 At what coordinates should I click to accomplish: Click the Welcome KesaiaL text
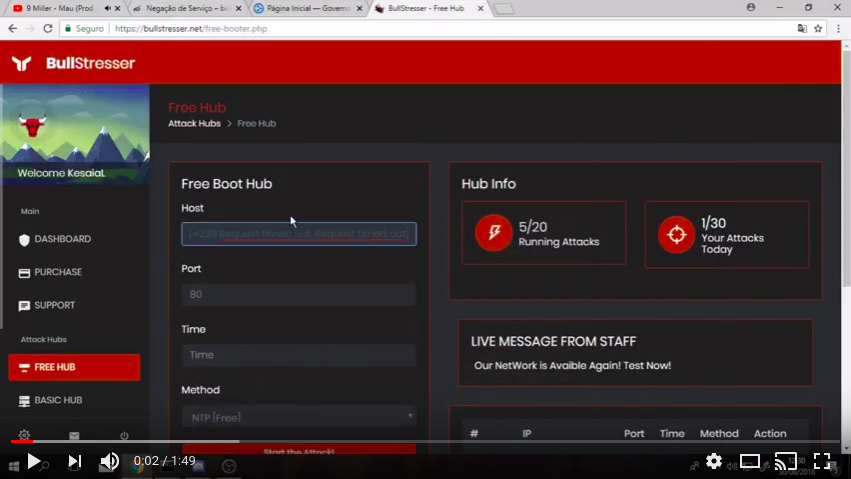(61, 174)
